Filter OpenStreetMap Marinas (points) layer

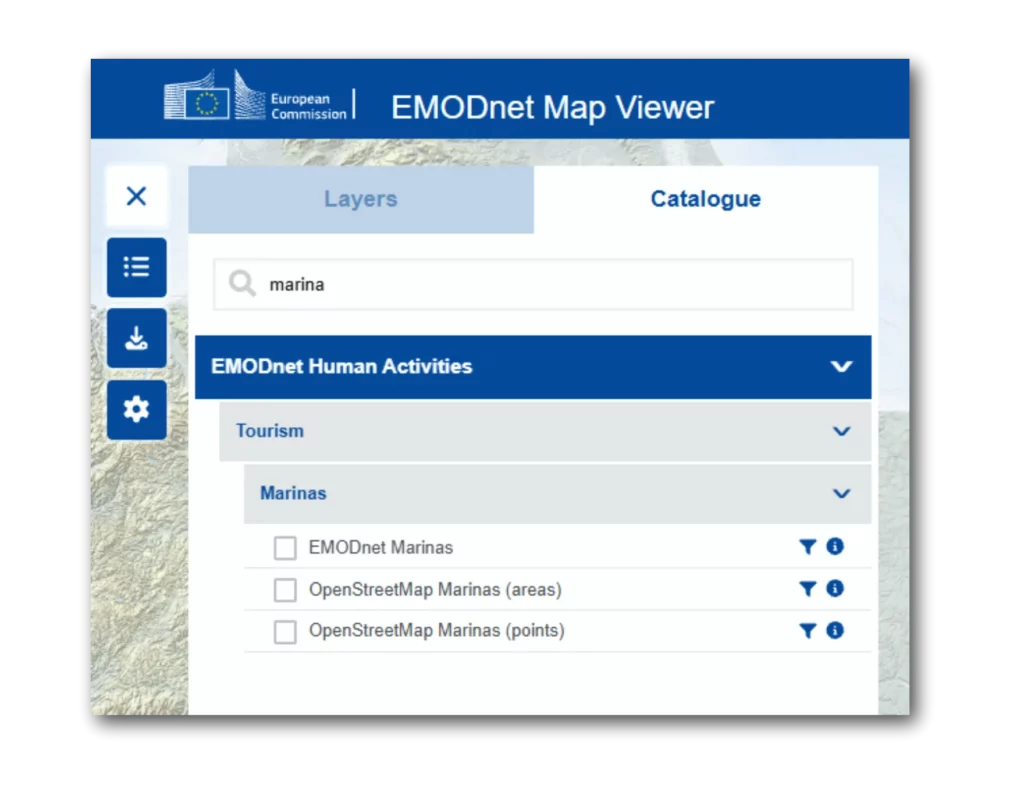[807, 631]
